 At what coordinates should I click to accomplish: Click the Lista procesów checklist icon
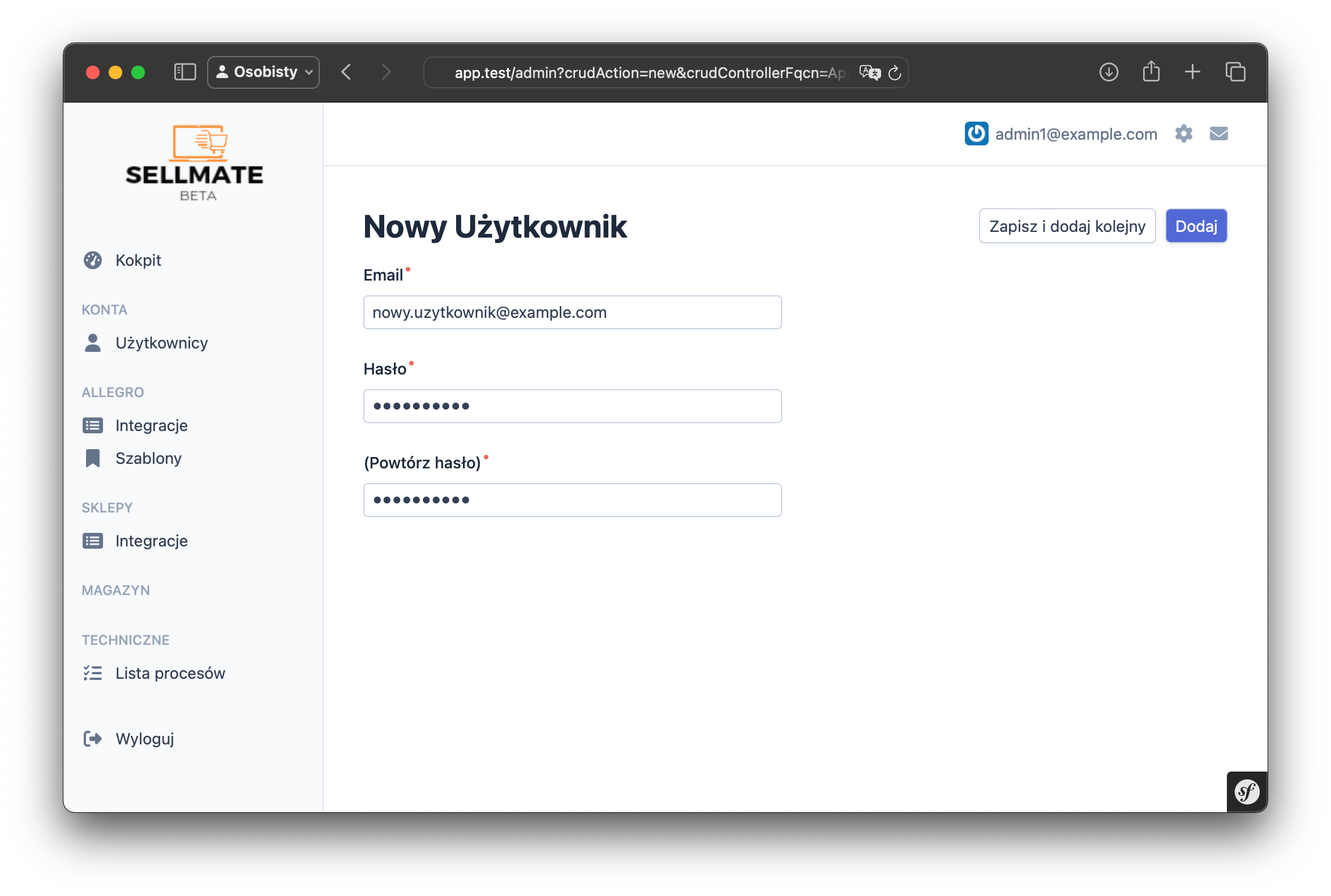(x=93, y=673)
